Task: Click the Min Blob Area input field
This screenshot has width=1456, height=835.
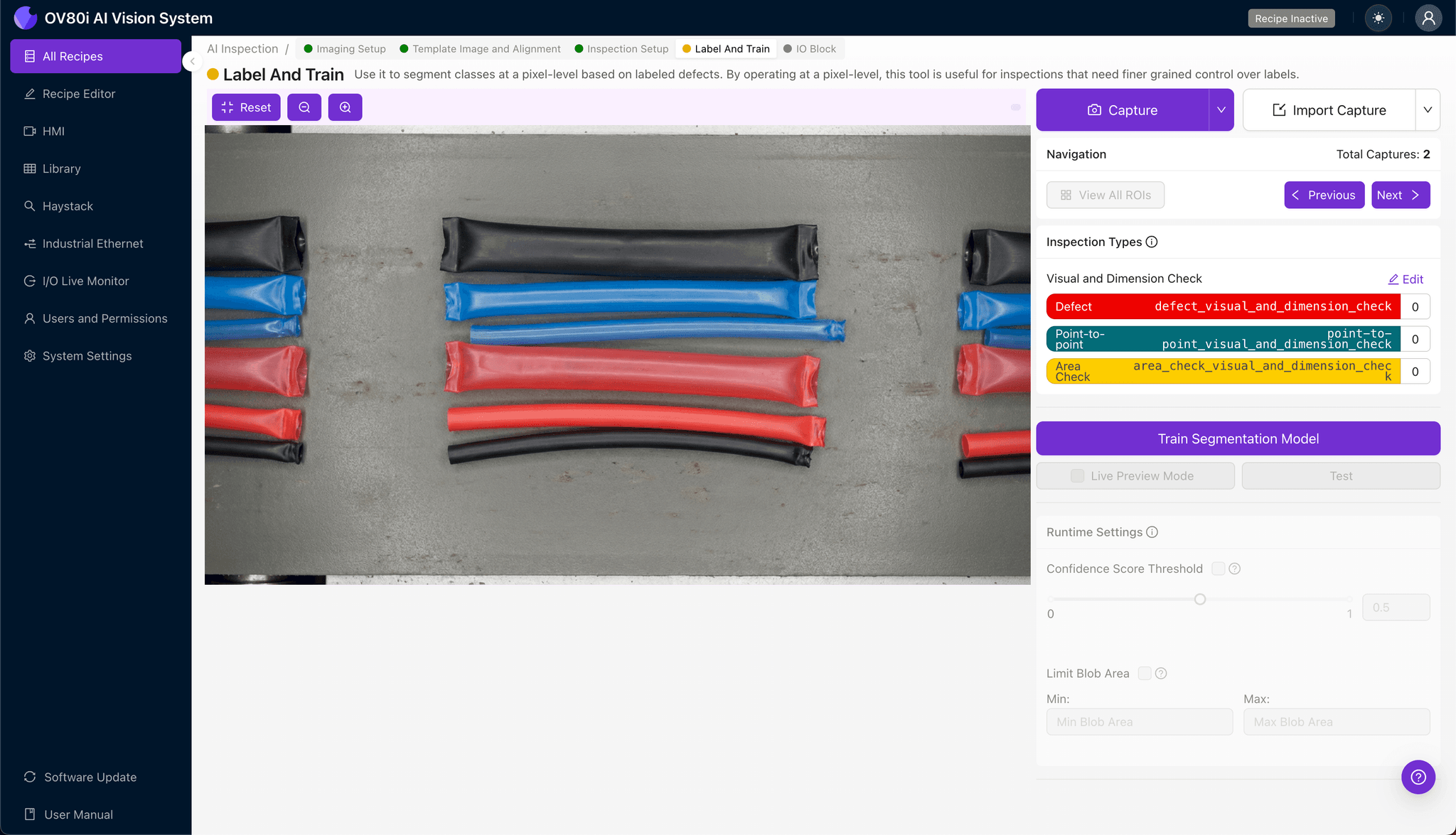Action: (1139, 721)
